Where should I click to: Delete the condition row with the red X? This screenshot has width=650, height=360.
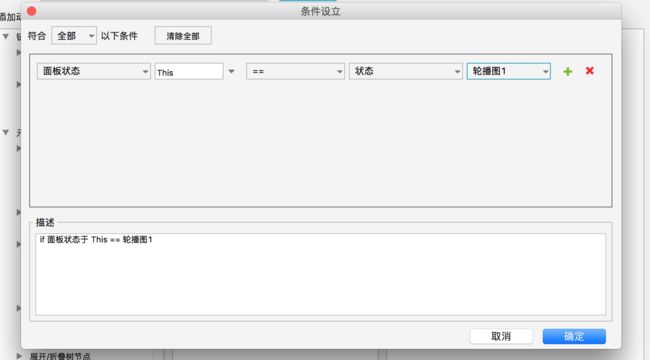pyautogui.click(x=589, y=71)
